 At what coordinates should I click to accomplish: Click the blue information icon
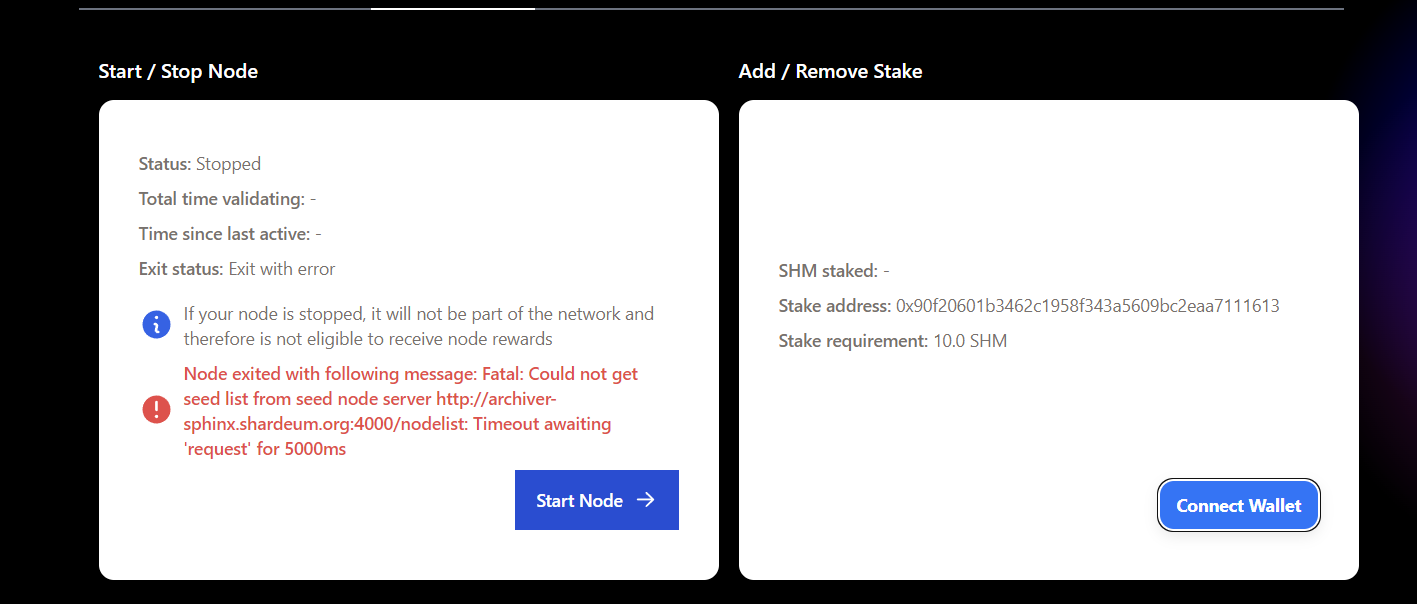click(156, 323)
